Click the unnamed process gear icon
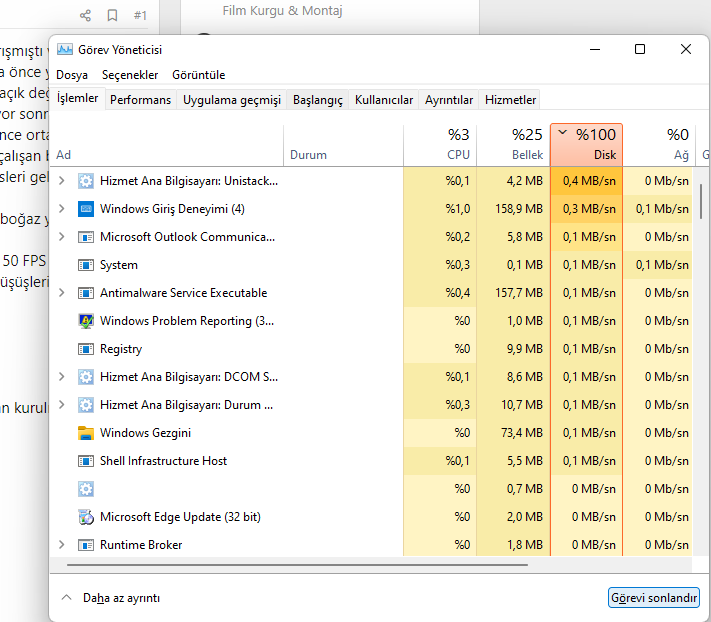 click(86, 489)
